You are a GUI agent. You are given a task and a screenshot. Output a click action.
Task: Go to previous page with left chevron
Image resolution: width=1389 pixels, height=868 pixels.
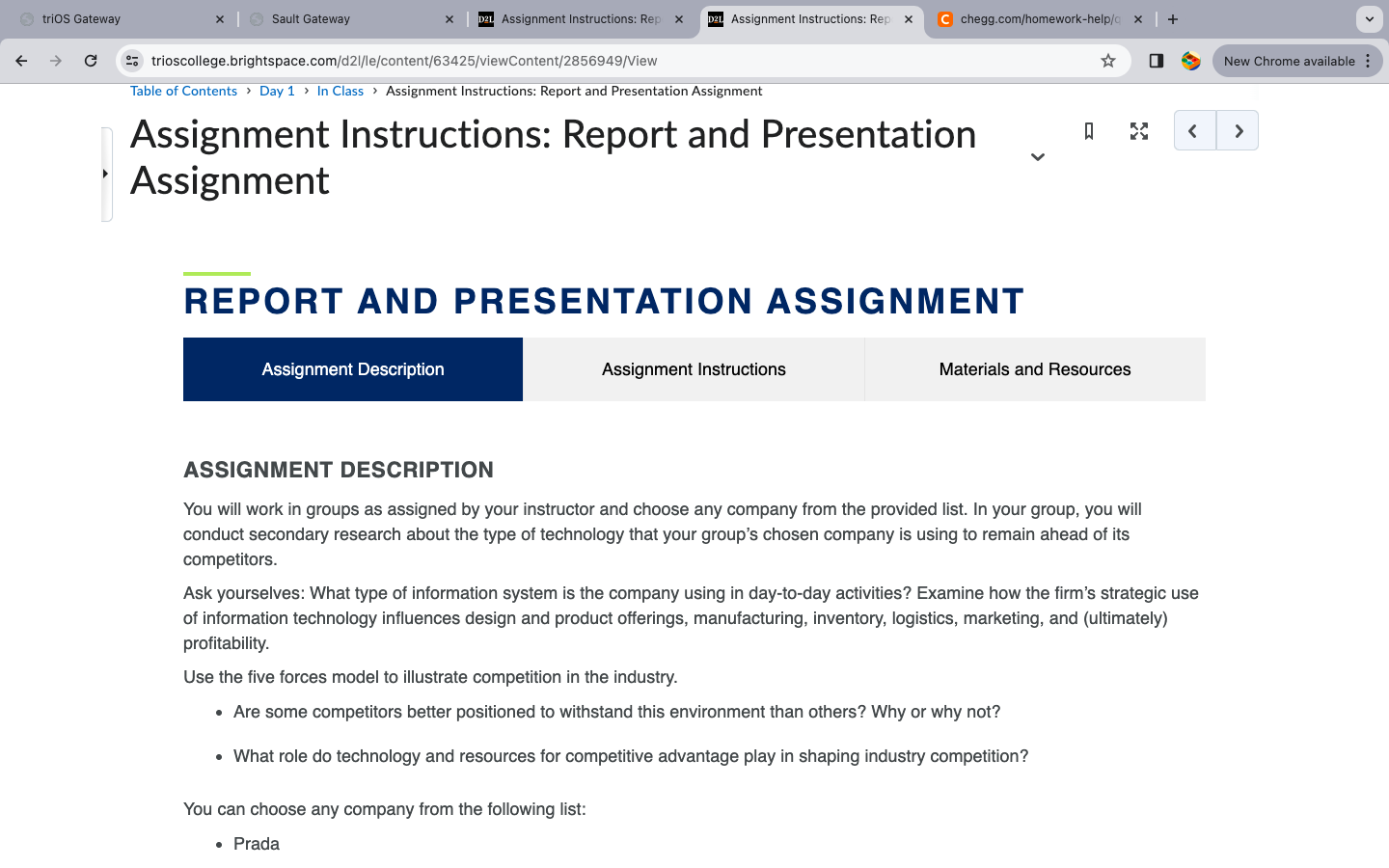(x=1194, y=130)
